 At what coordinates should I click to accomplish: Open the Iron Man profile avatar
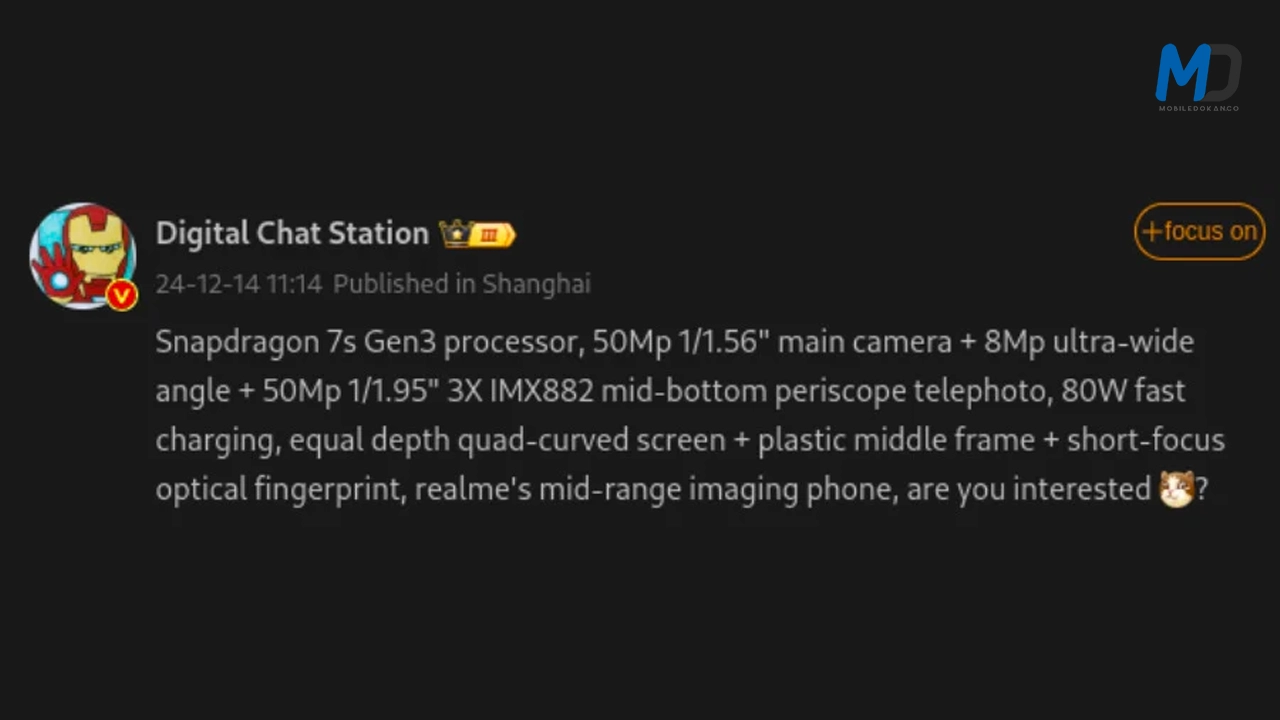click(82, 255)
